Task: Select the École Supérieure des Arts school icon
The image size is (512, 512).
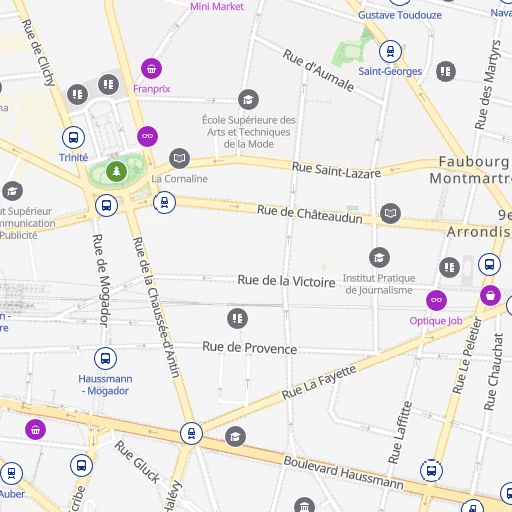Action: click(248, 100)
